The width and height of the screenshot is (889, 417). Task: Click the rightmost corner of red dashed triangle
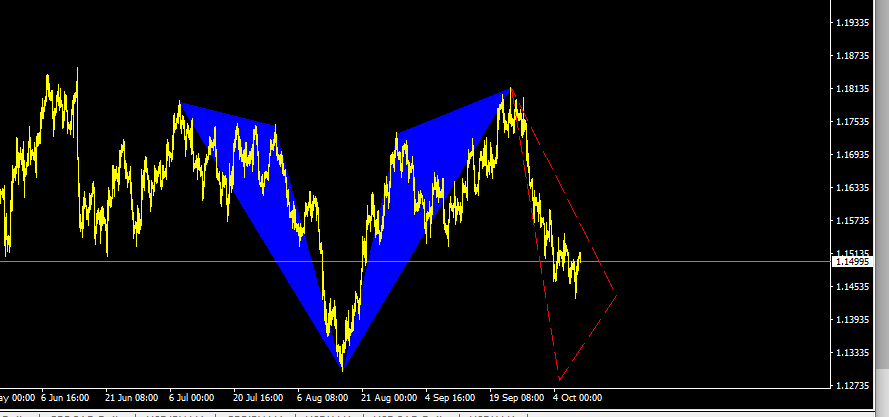click(x=616, y=295)
